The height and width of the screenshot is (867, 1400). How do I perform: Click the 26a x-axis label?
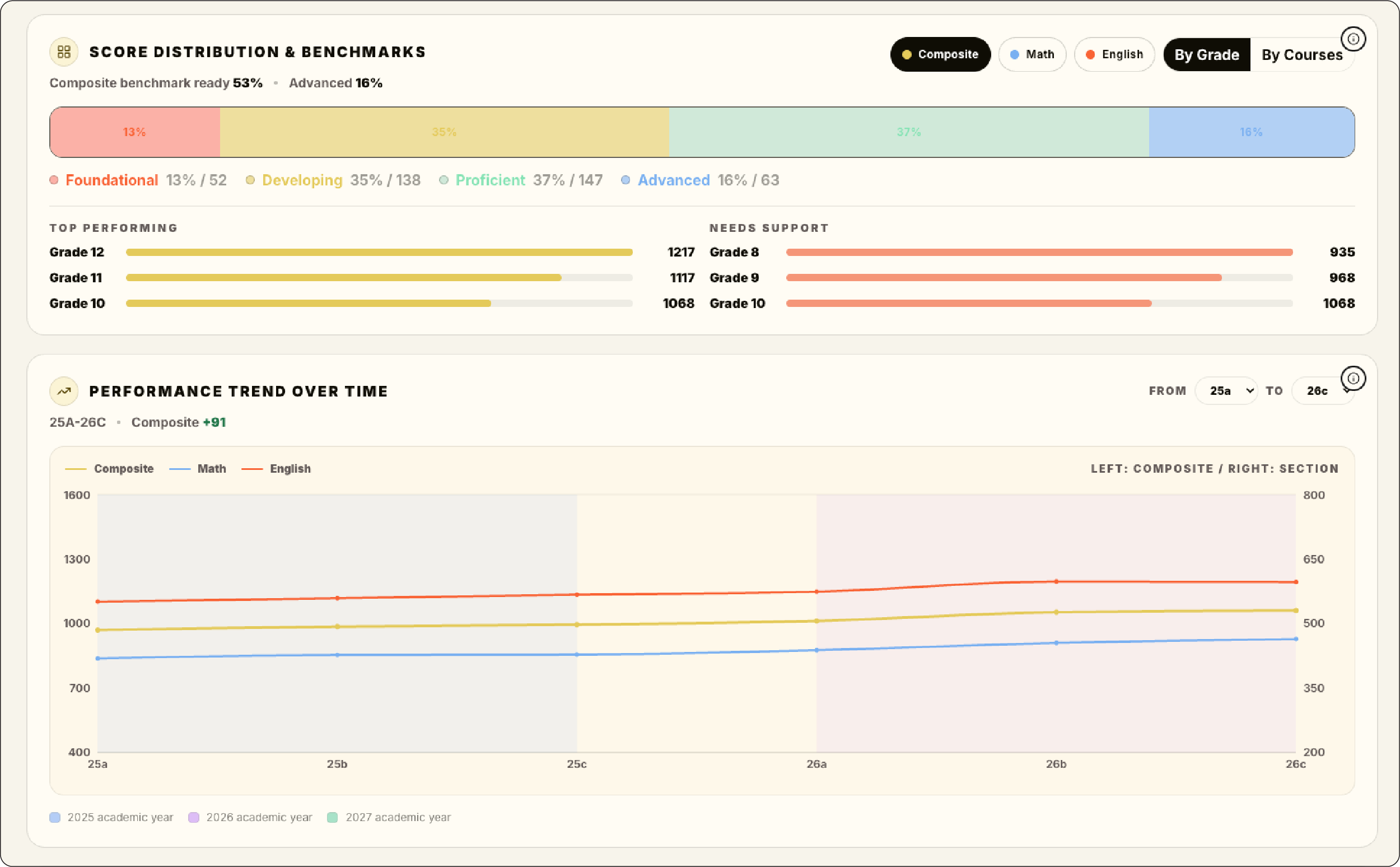[816, 765]
